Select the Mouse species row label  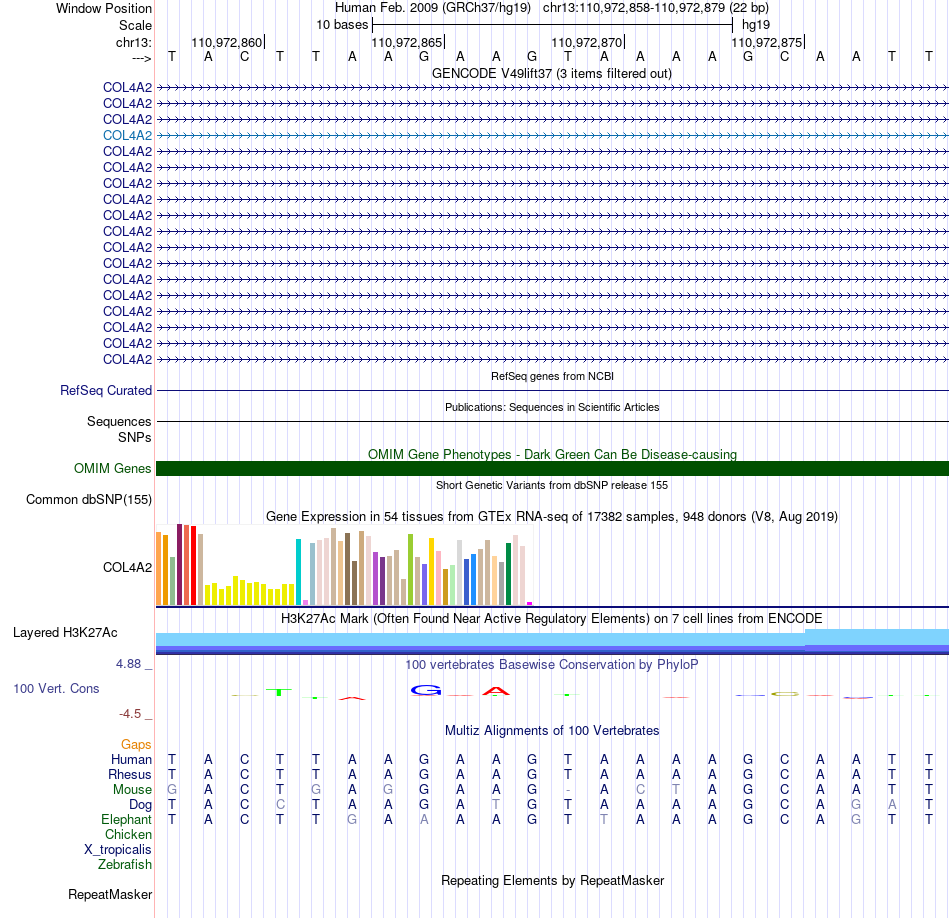[132, 790]
